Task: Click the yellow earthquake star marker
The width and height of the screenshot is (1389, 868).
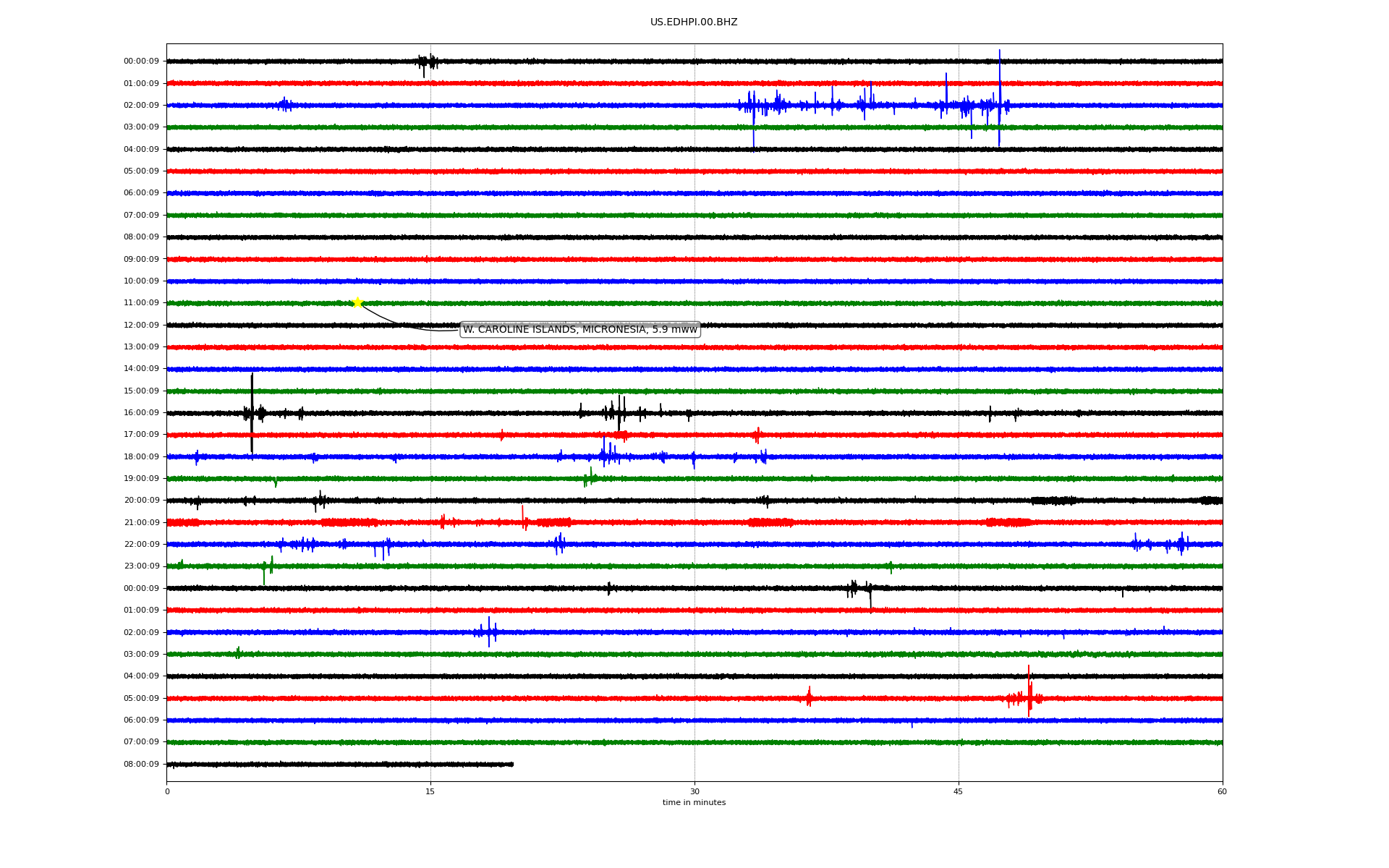Action: click(x=357, y=302)
